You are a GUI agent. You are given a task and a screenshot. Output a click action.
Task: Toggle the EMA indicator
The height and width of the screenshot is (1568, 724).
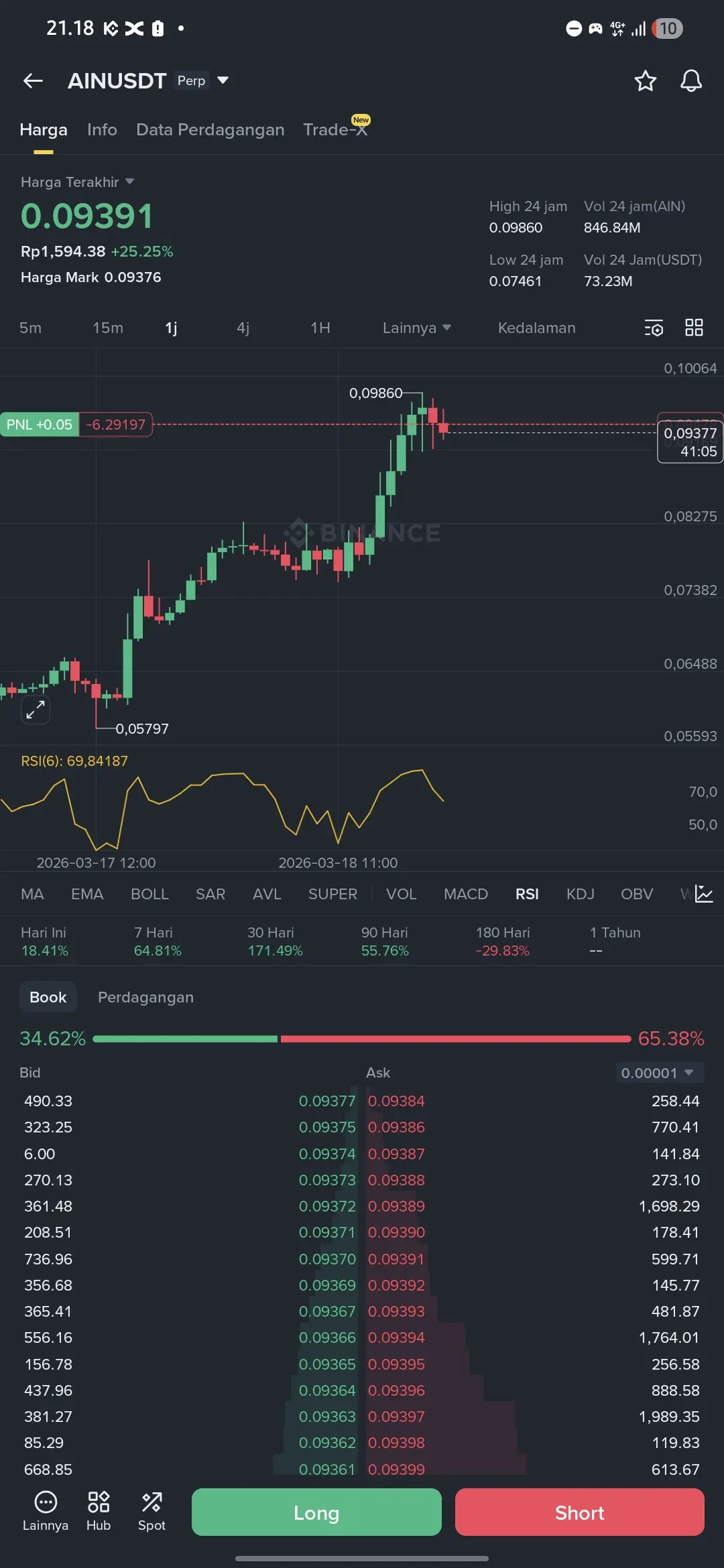[x=87, y=894]
